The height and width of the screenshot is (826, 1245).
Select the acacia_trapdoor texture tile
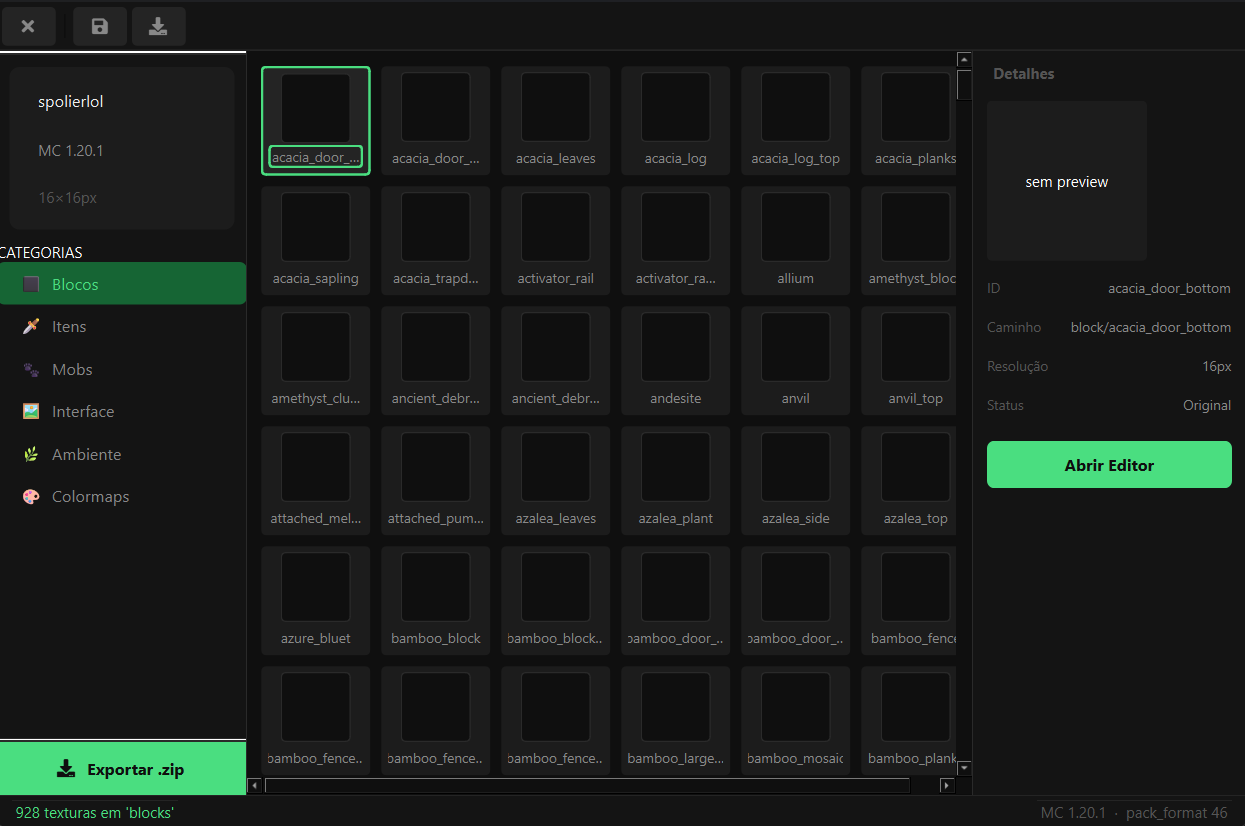pyautogui.click(x=436, y=241)
